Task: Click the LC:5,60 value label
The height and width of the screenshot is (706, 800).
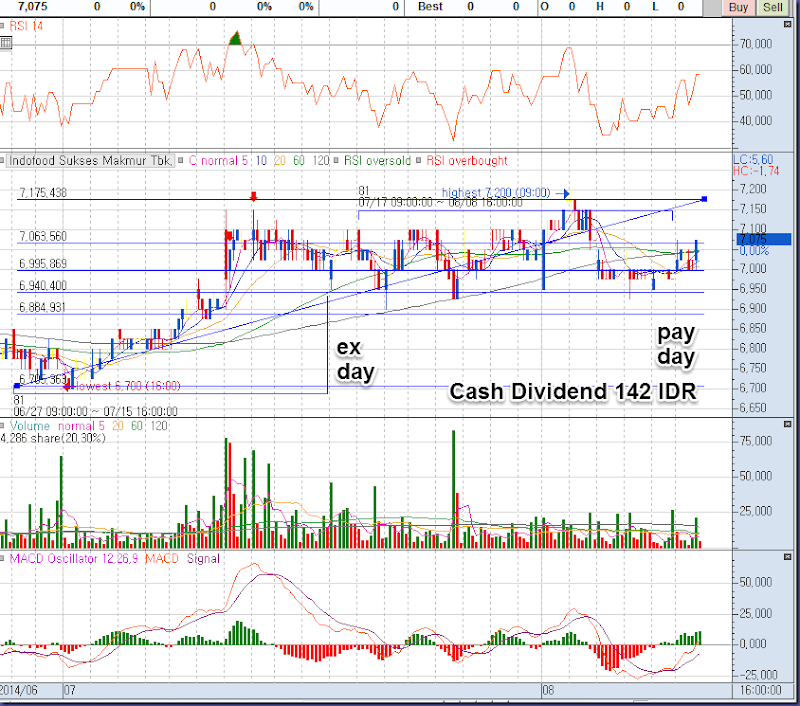Action: (753, 159)
